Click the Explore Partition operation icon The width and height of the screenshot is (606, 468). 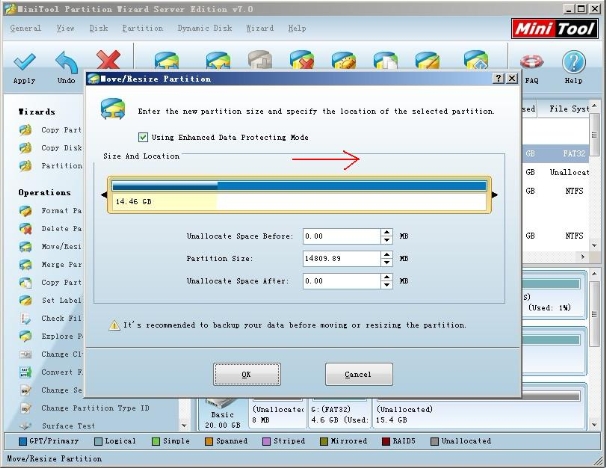26,336
